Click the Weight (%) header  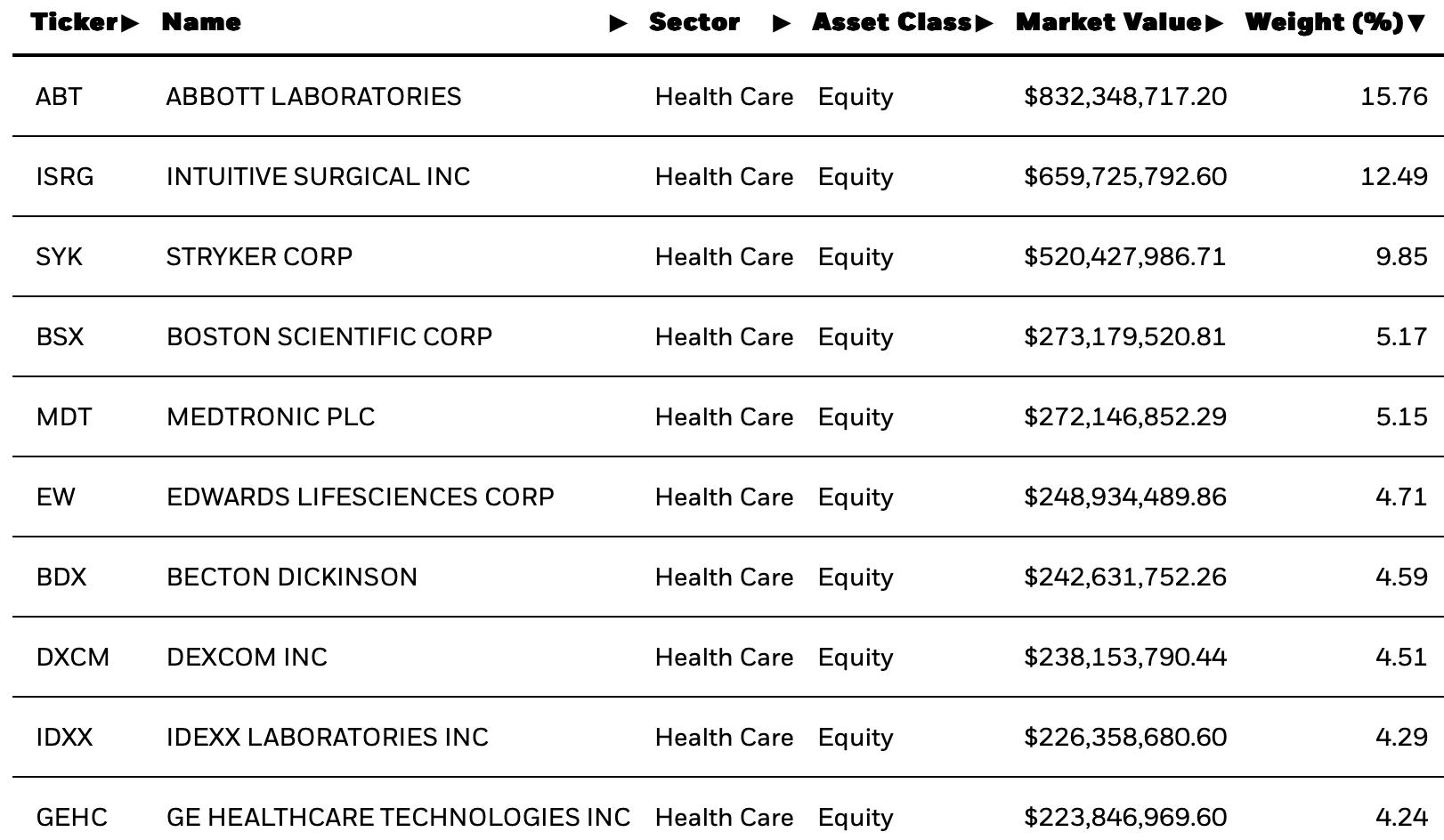1325,23
